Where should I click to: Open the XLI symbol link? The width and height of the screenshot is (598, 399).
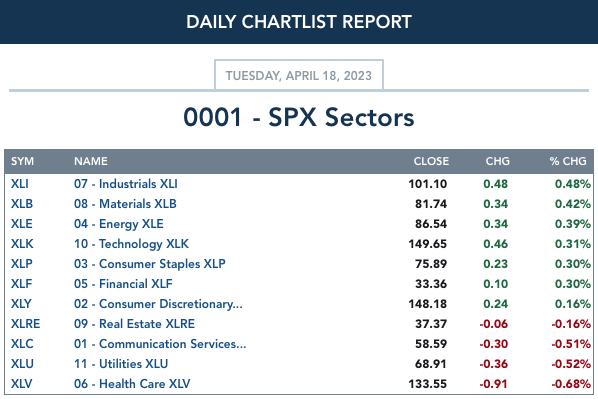(20, 184)
